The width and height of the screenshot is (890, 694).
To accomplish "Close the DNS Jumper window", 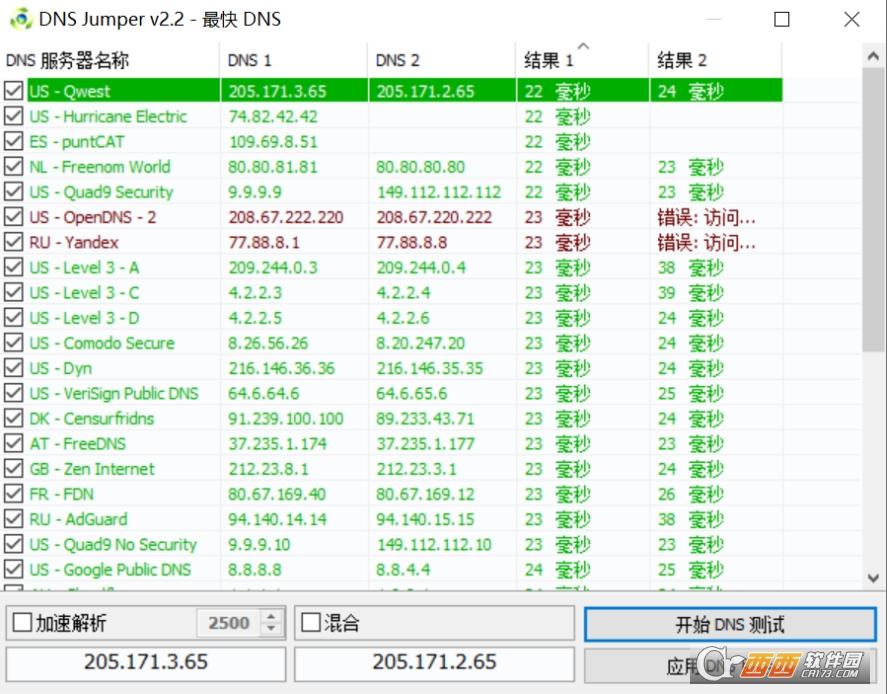I will (851, 19).
